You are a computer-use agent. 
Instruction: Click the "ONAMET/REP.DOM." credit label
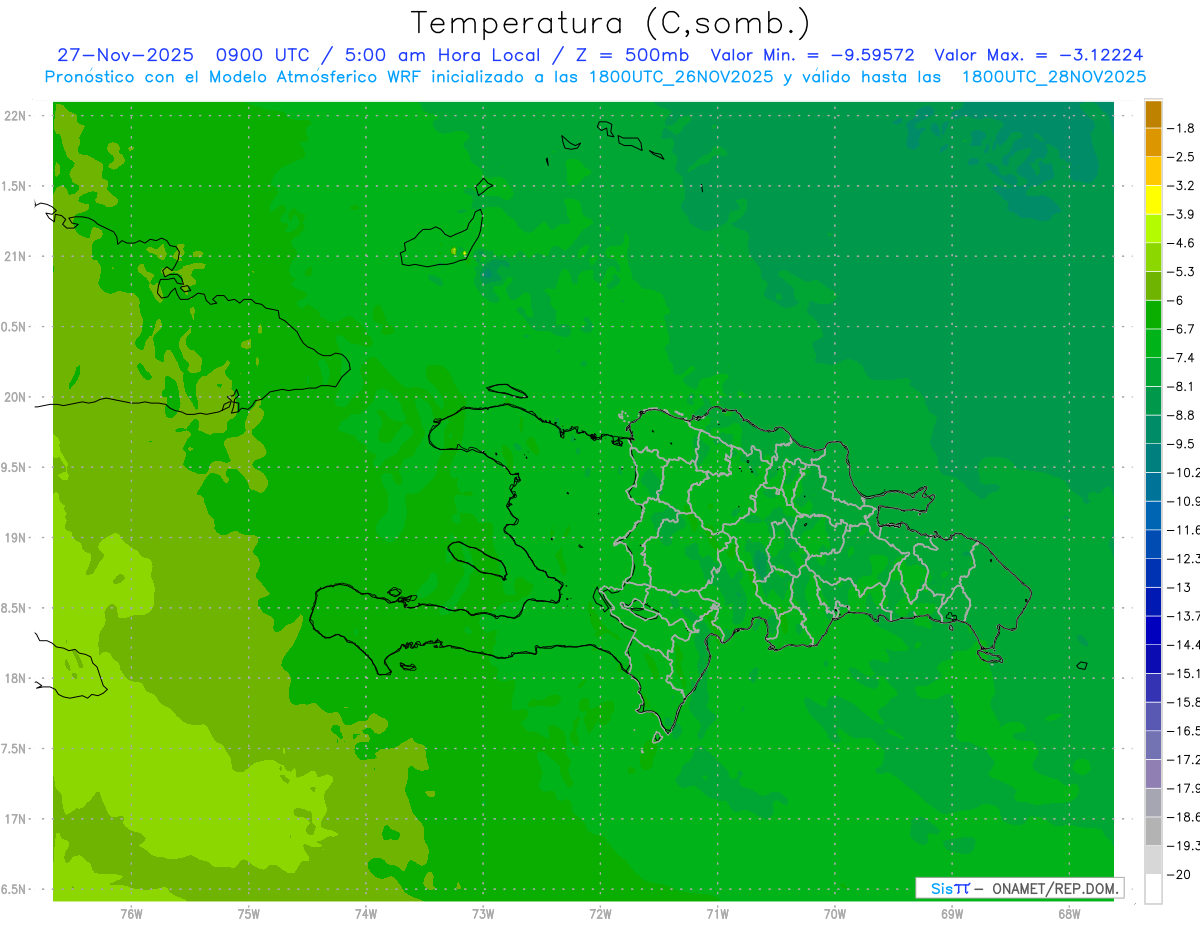[1056, 888]
